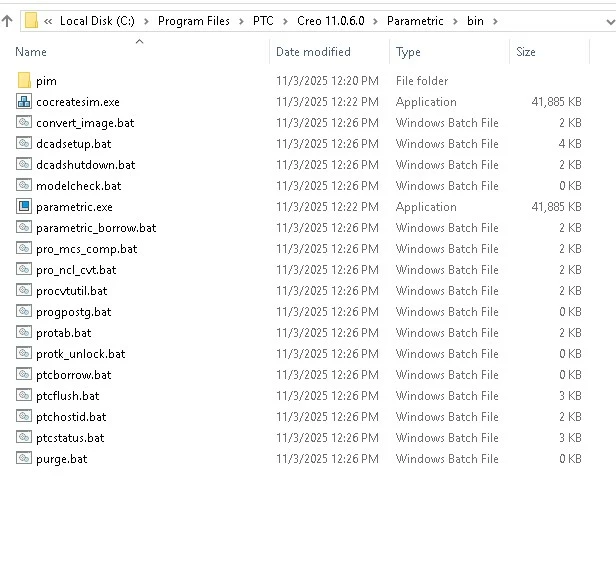Select file name parametric_borrow.bat
The height and width of the screenshot is (580, 616).
point(96,228)
